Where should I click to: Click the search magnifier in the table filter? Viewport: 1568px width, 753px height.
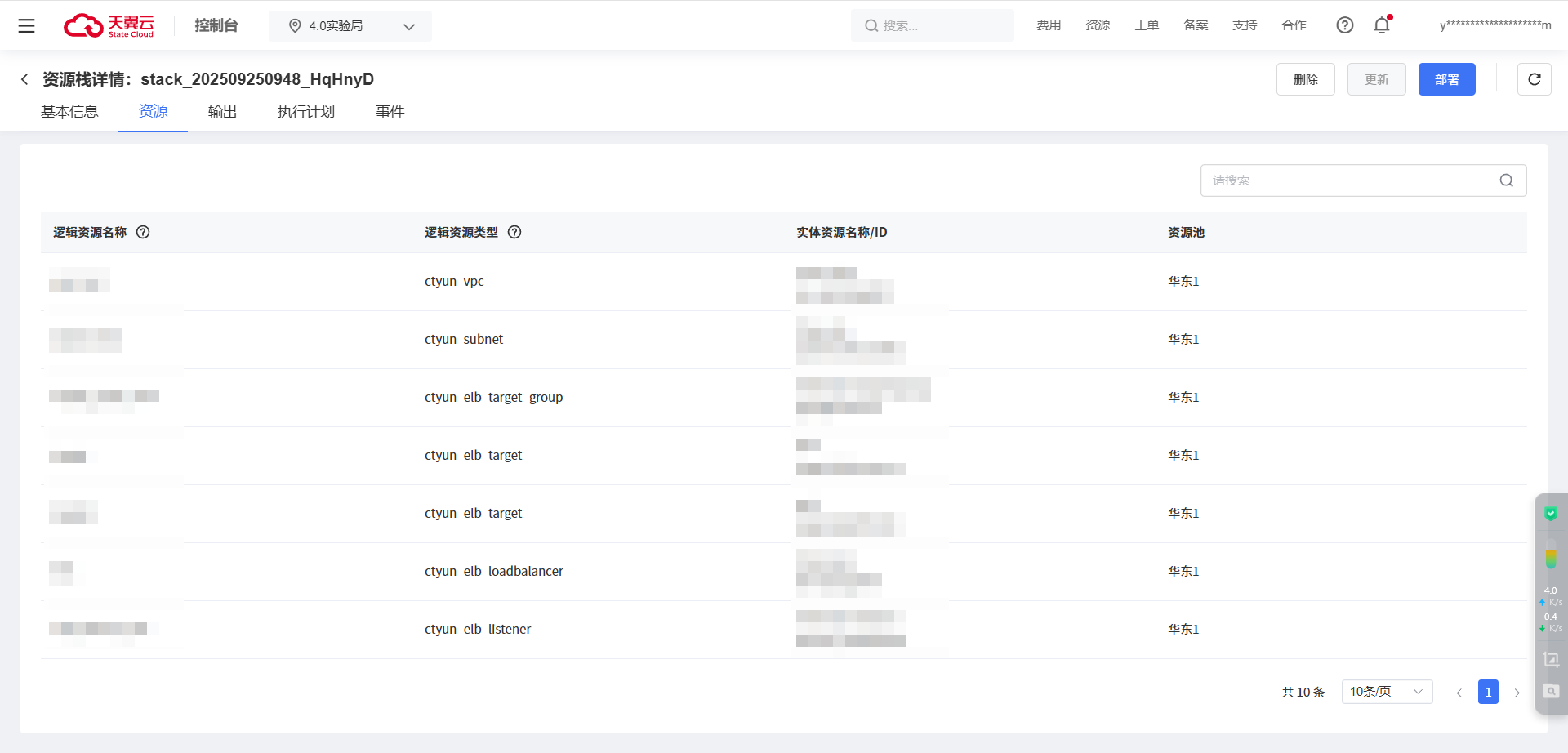tap(1506, 180)
